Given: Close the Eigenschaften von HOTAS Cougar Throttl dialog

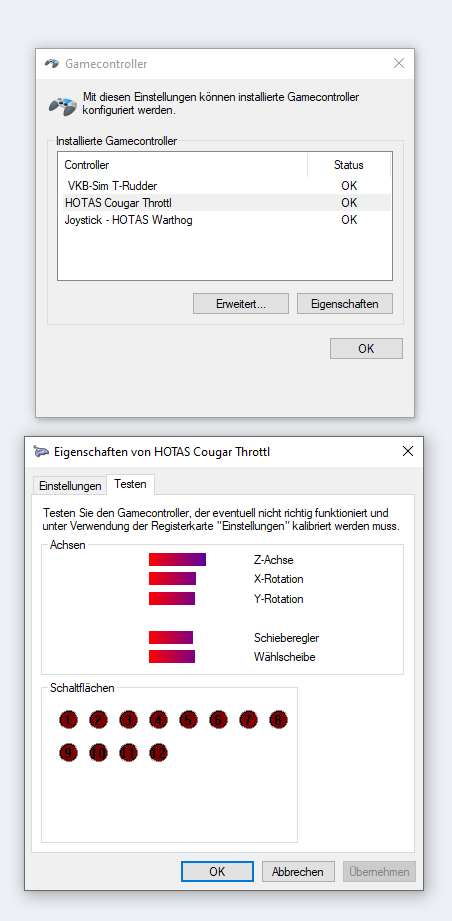Looking at the screenshot, I should (x=408, y=451).
